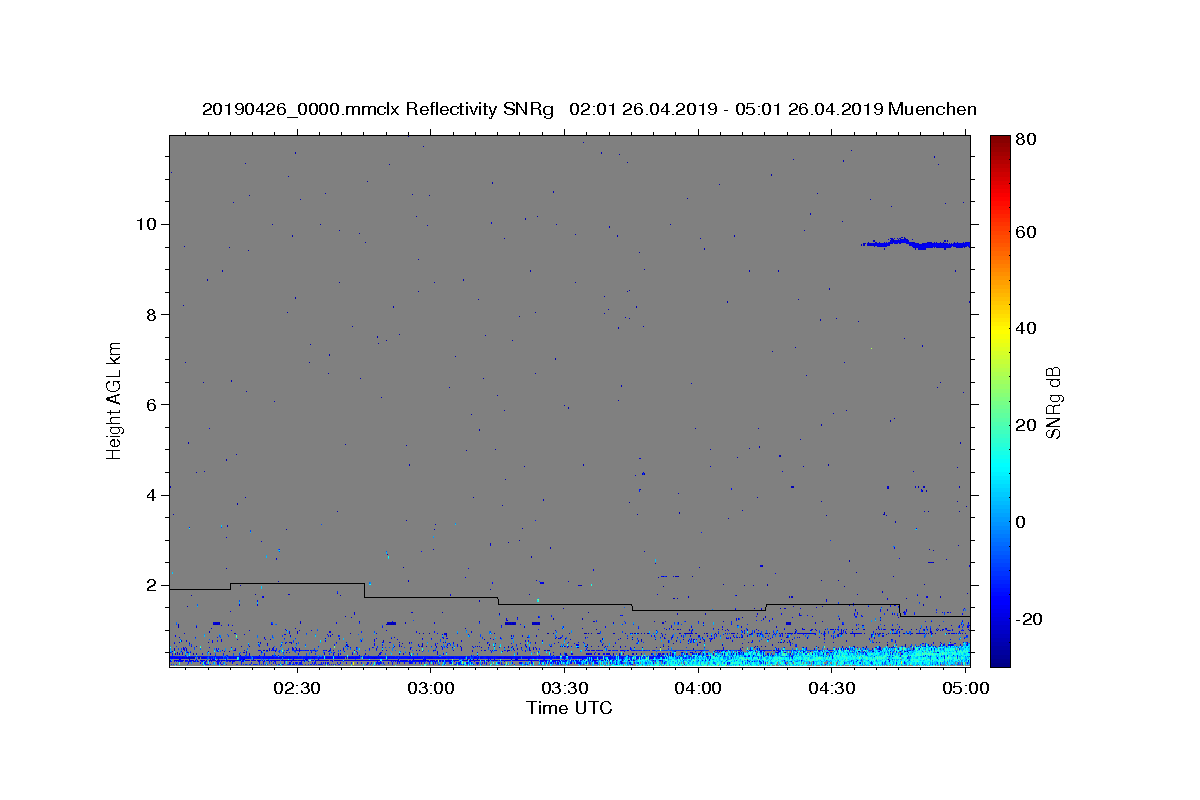Click the 05:00 time tick label
The image size is (1200, 800).
(x=965, y=689)
